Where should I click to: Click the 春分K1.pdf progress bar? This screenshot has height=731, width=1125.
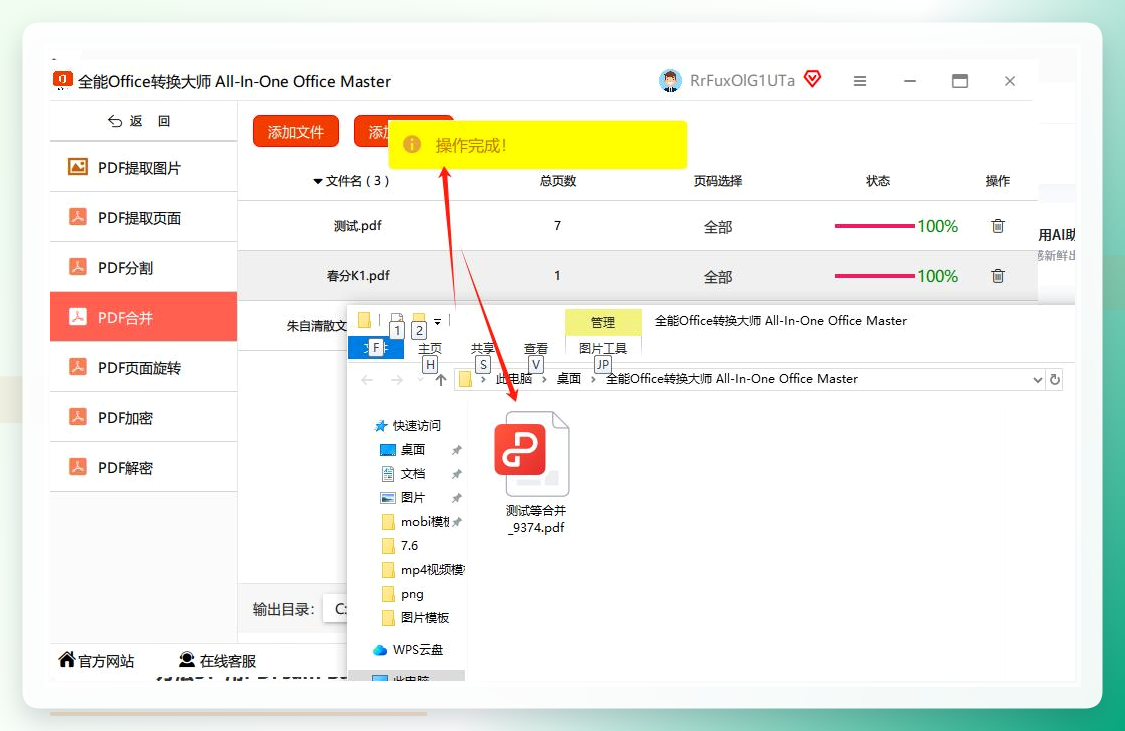(875, 275)
